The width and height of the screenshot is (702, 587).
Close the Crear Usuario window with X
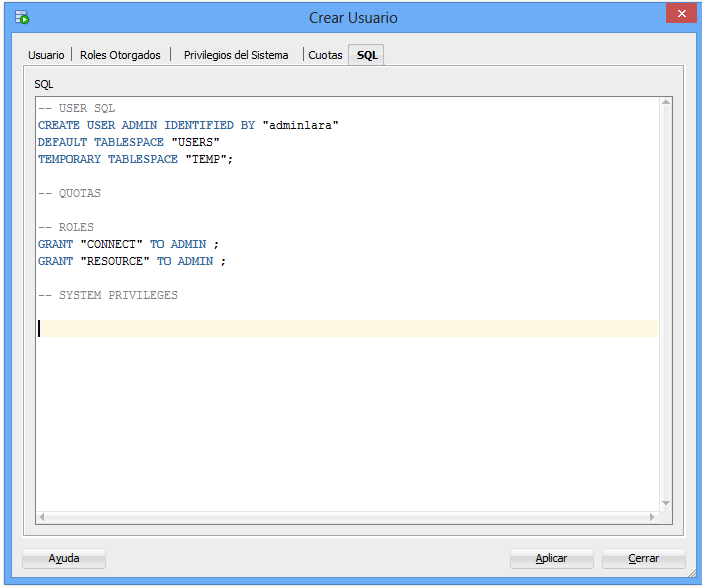point(681,13)
